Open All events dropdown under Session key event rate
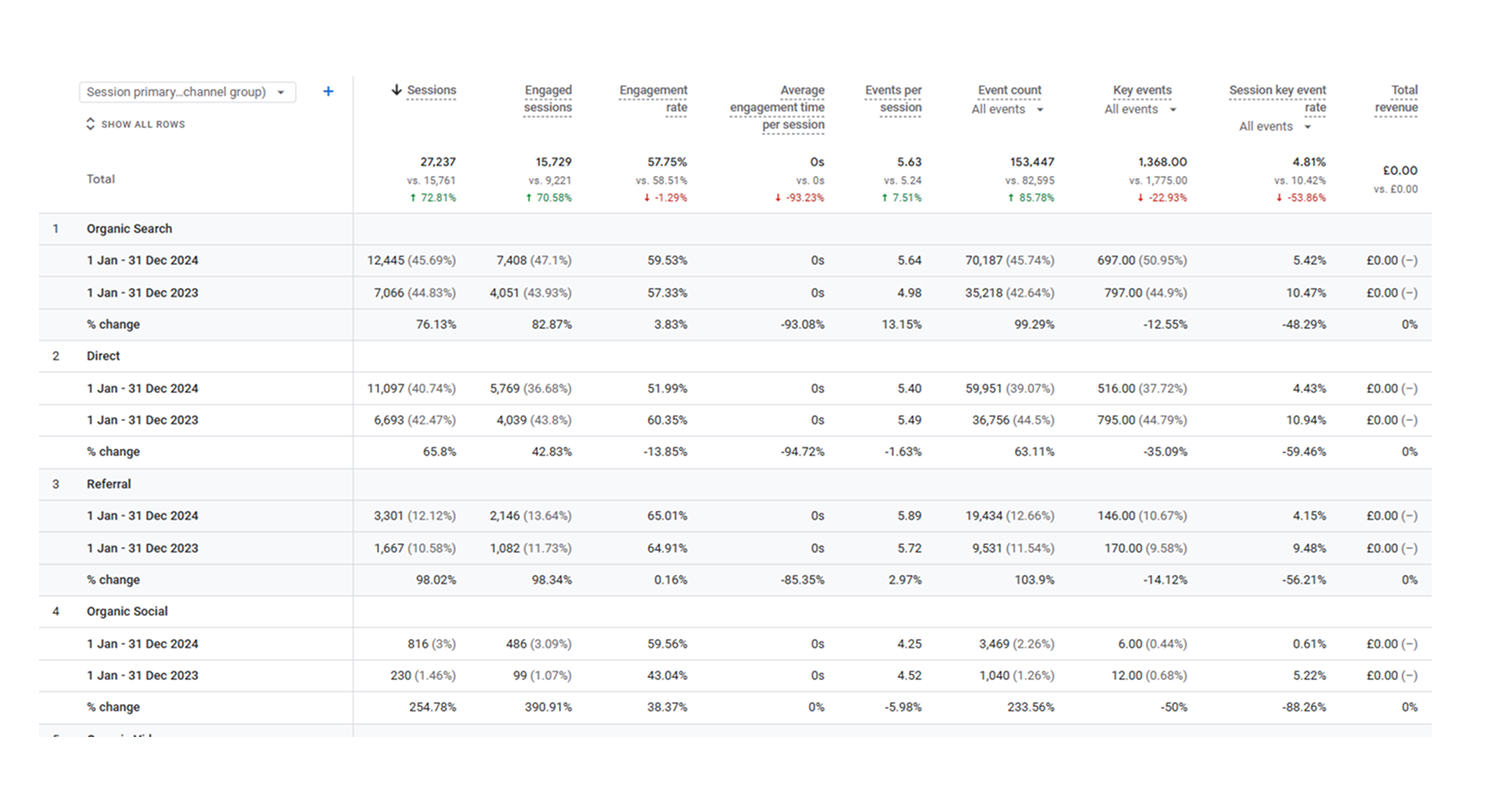This screenshot has height=812, width=1490. click(1275, 126)
